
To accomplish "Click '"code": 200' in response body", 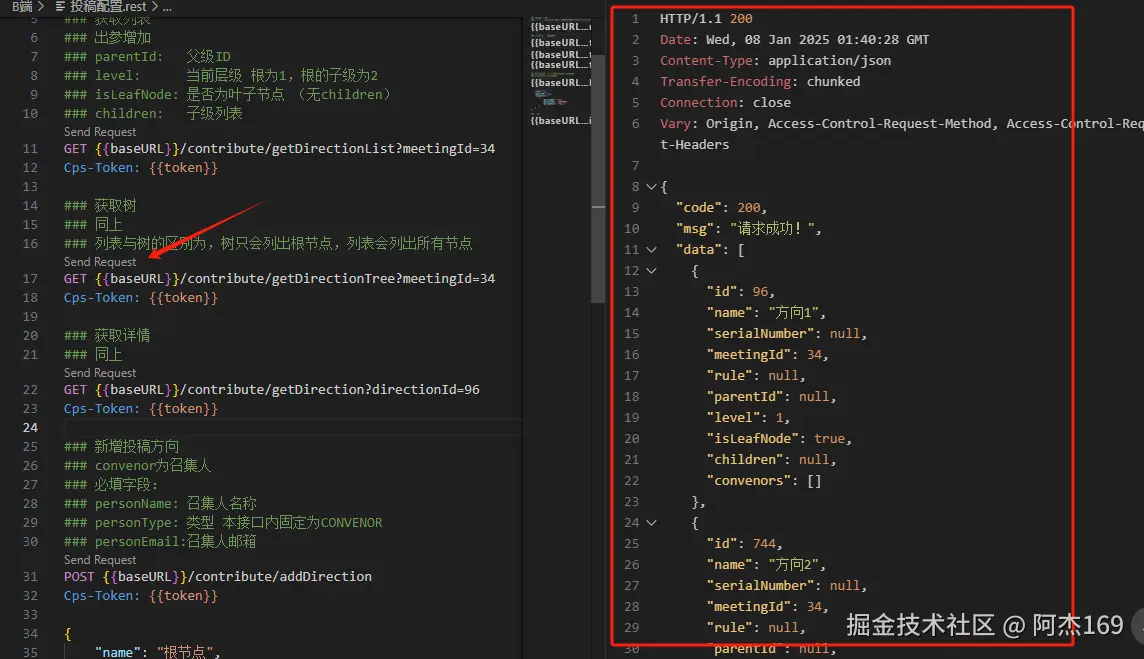I will pos(721,207).
